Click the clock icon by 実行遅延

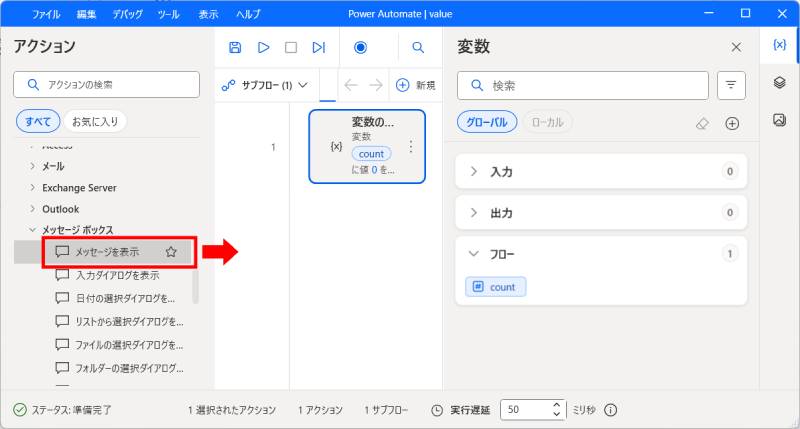pos(437,410)
